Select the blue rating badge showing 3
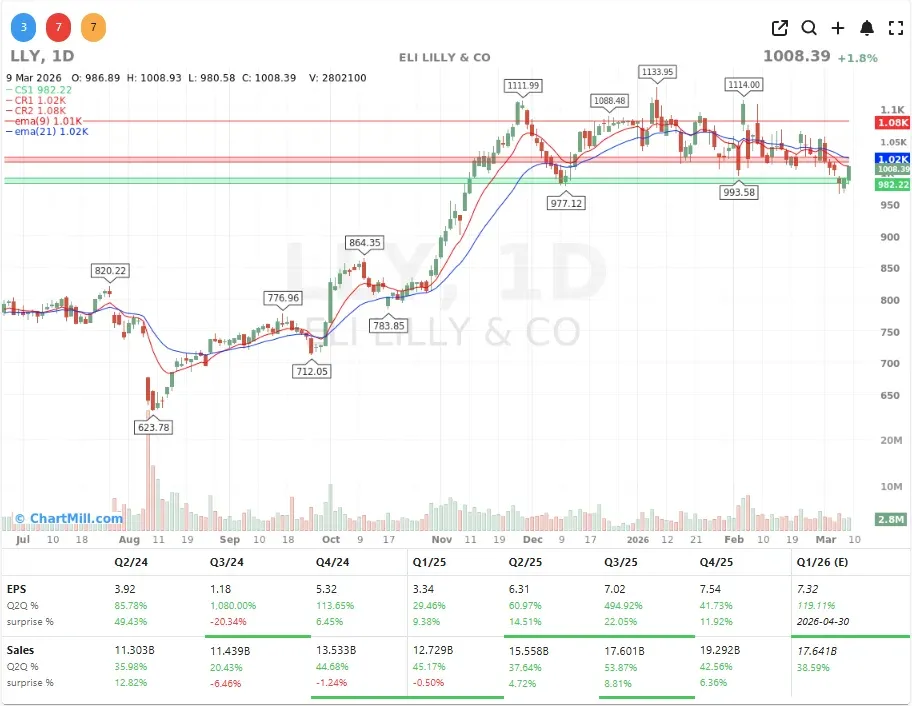The image size is (912, 706). (22, 27)
